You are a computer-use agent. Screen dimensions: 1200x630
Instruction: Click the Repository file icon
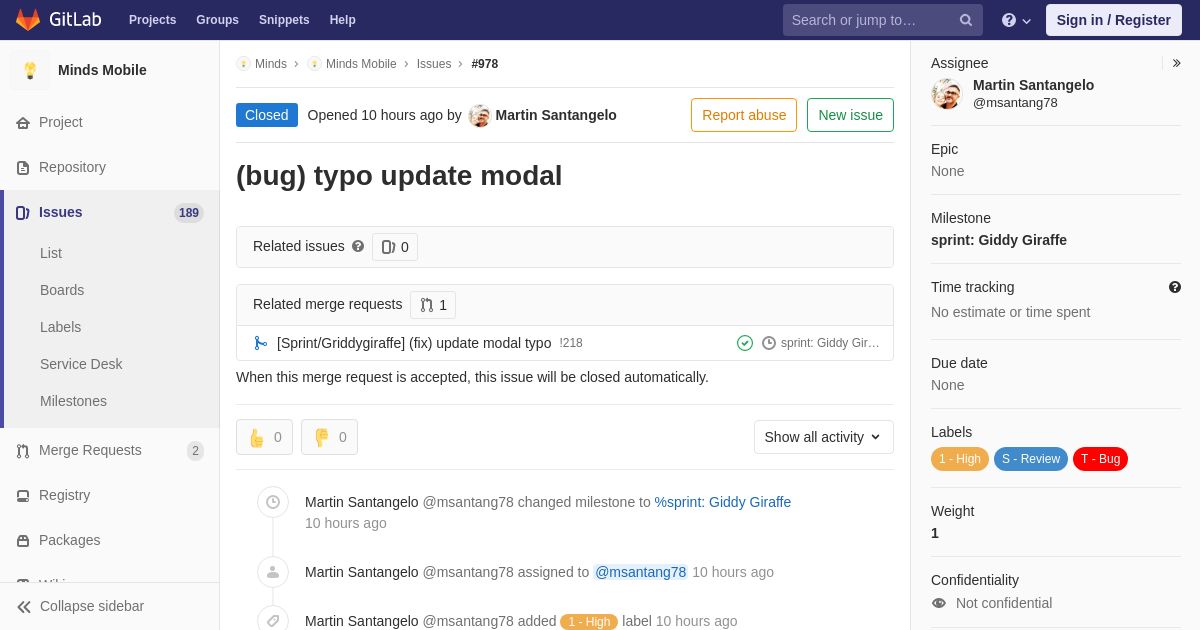(23, 167)
